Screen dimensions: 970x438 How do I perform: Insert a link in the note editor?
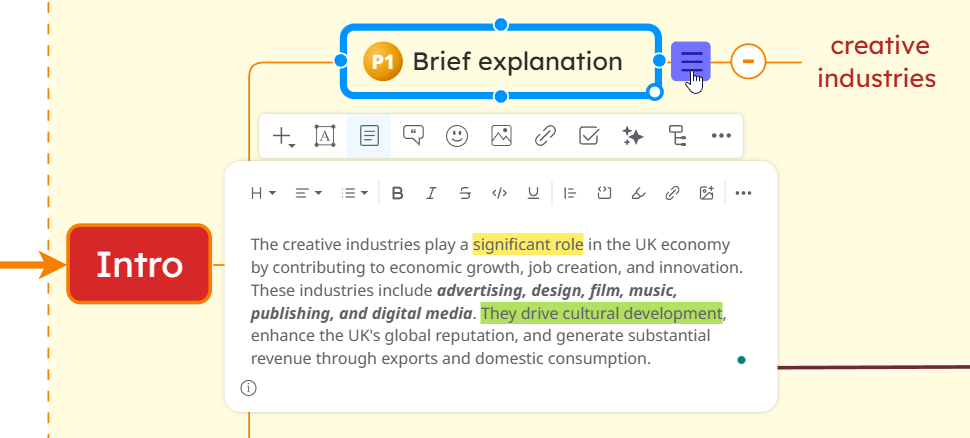click(x=672, y=194)
